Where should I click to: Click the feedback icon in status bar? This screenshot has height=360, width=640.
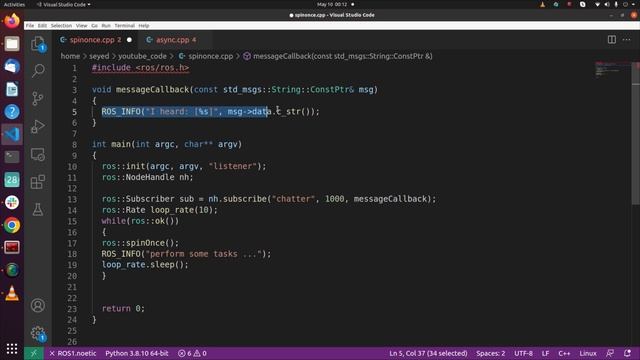click(610, 353)
